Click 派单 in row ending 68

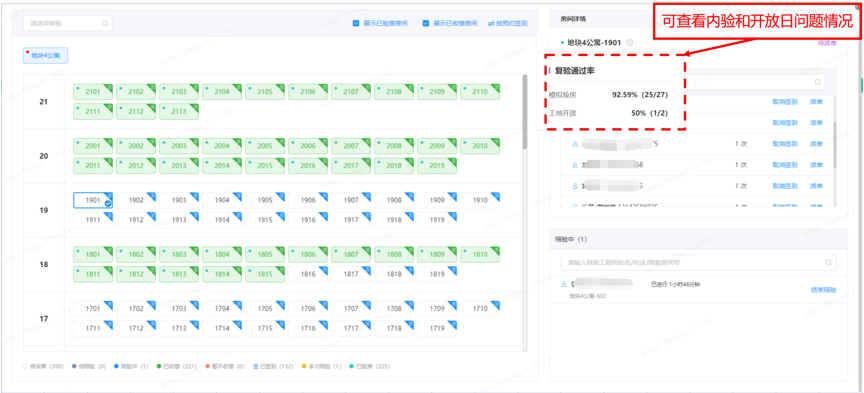(816, 165)
